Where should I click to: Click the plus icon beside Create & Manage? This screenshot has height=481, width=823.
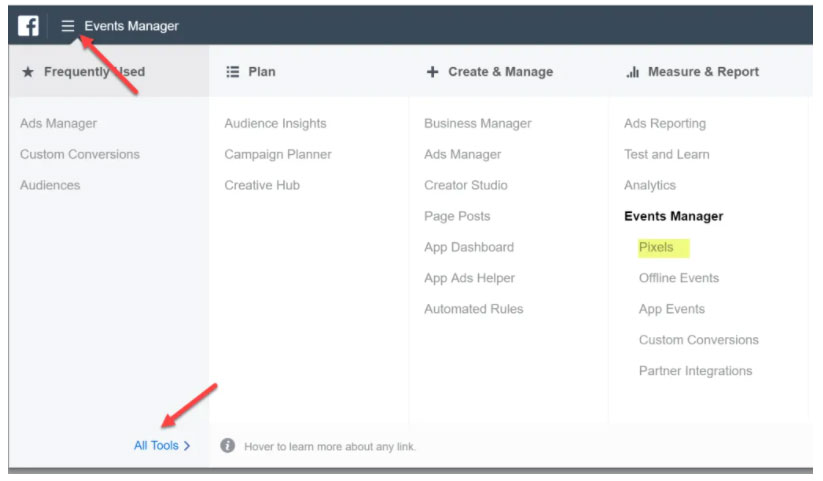432,72
